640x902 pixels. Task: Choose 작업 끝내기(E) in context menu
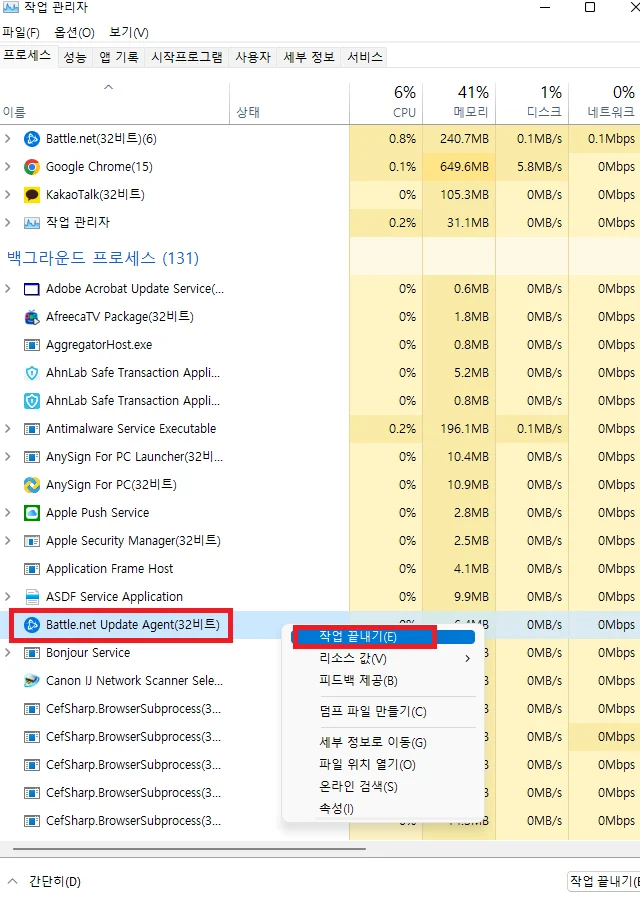click(383, 637)
